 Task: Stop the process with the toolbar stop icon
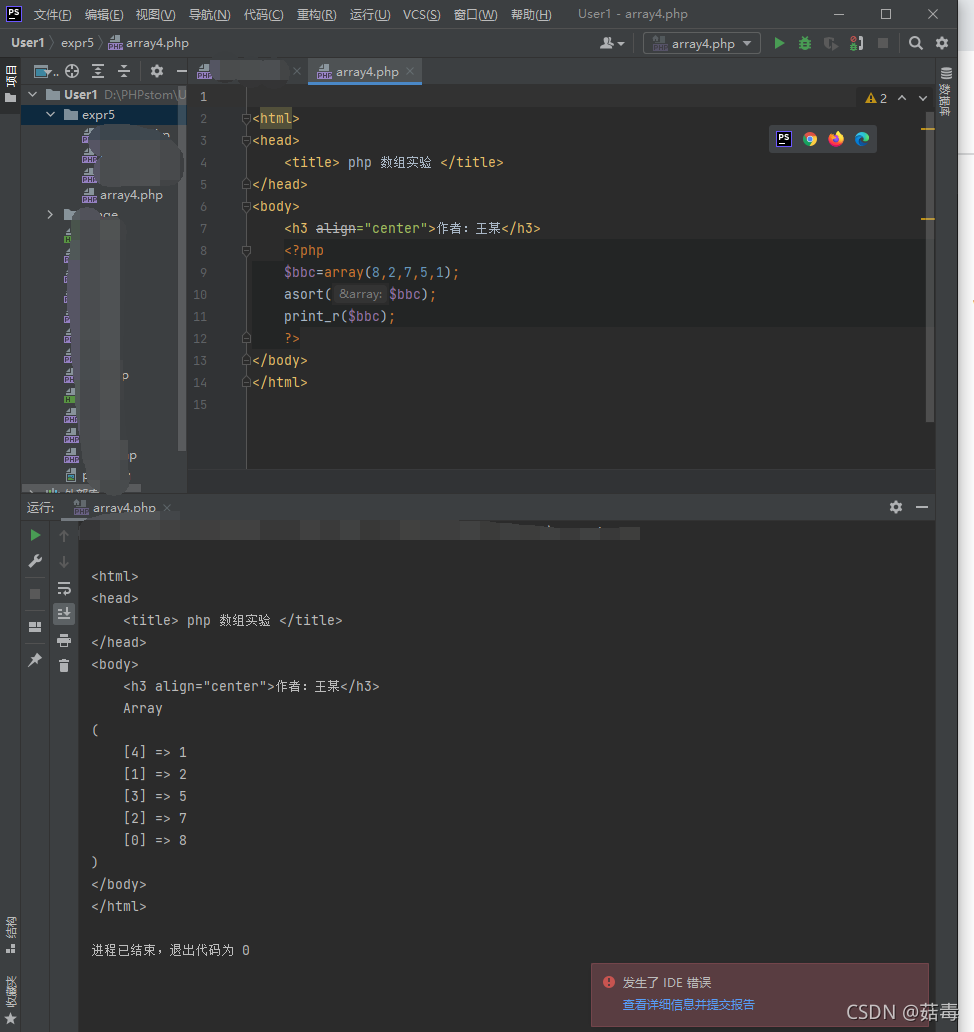883,43
